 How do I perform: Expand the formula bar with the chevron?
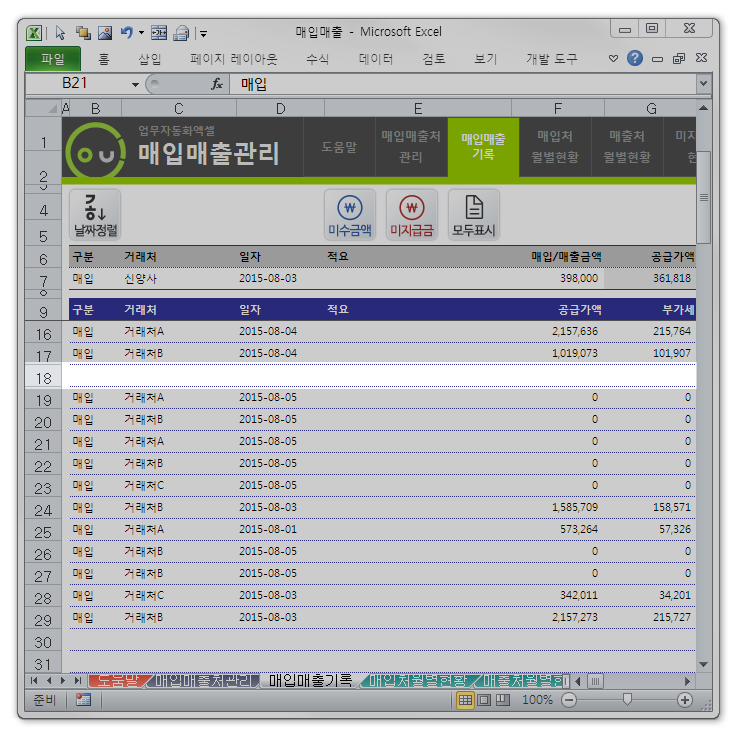click(703, 84)
